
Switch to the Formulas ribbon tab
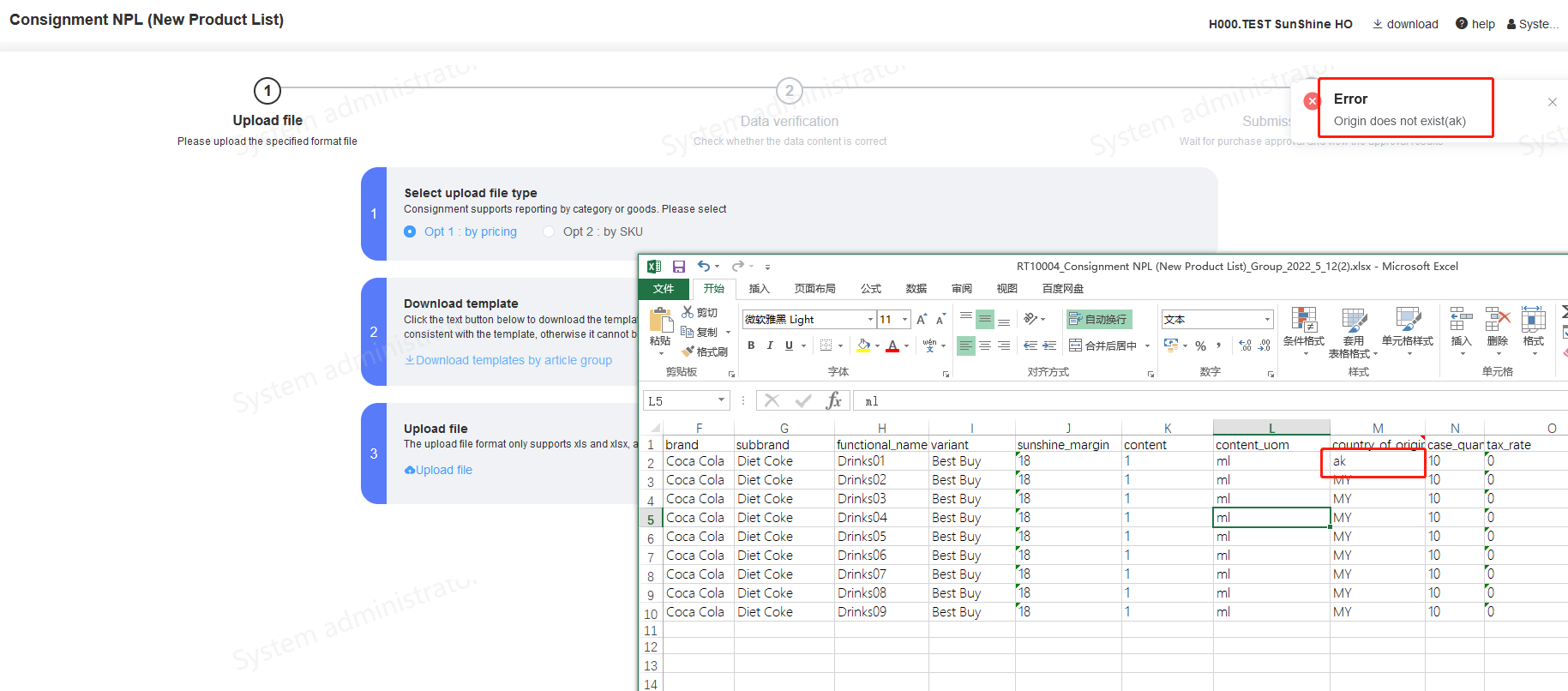[x=870, y=289]
